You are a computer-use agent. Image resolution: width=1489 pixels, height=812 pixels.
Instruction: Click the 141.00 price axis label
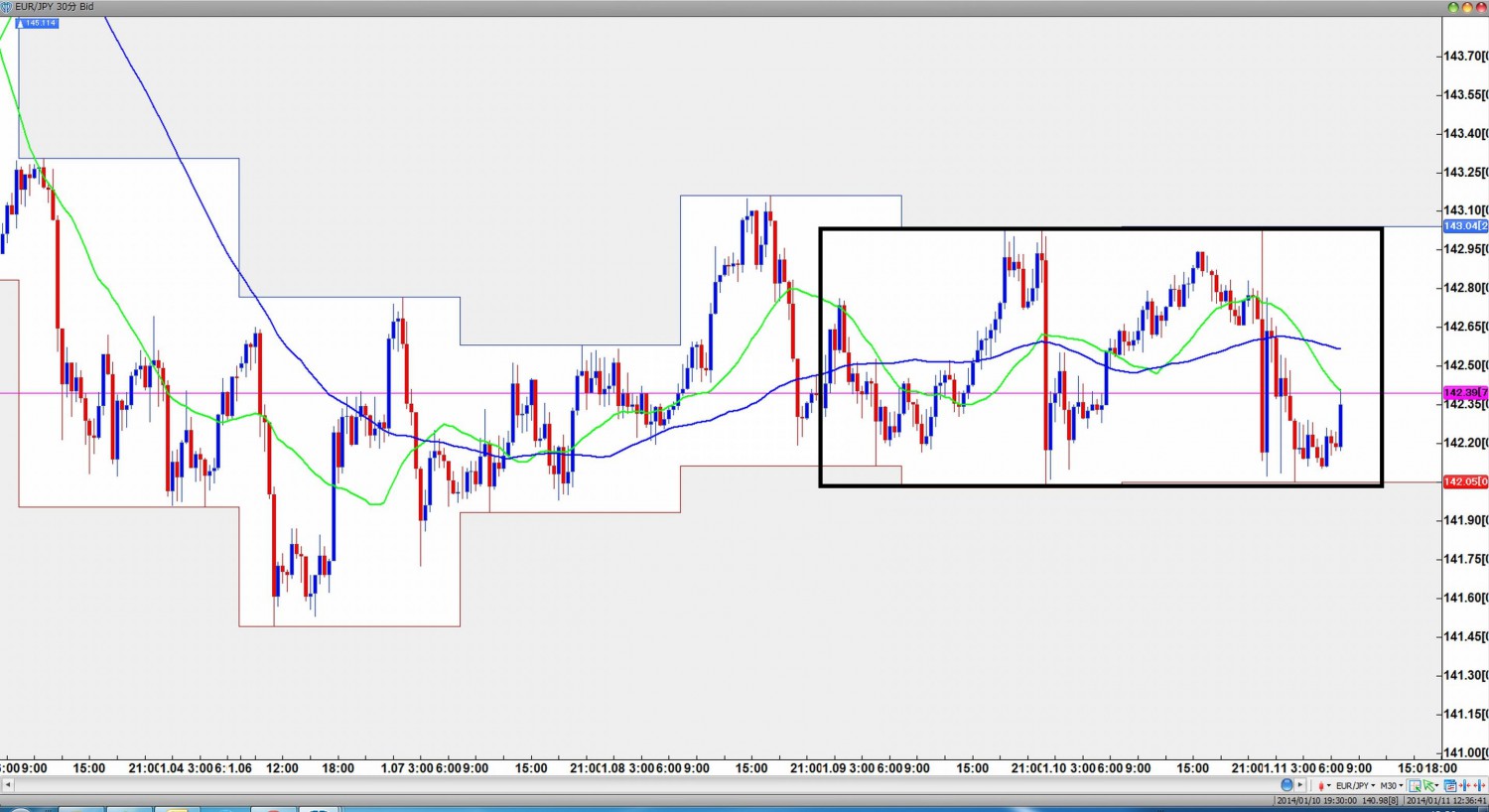1465,752
